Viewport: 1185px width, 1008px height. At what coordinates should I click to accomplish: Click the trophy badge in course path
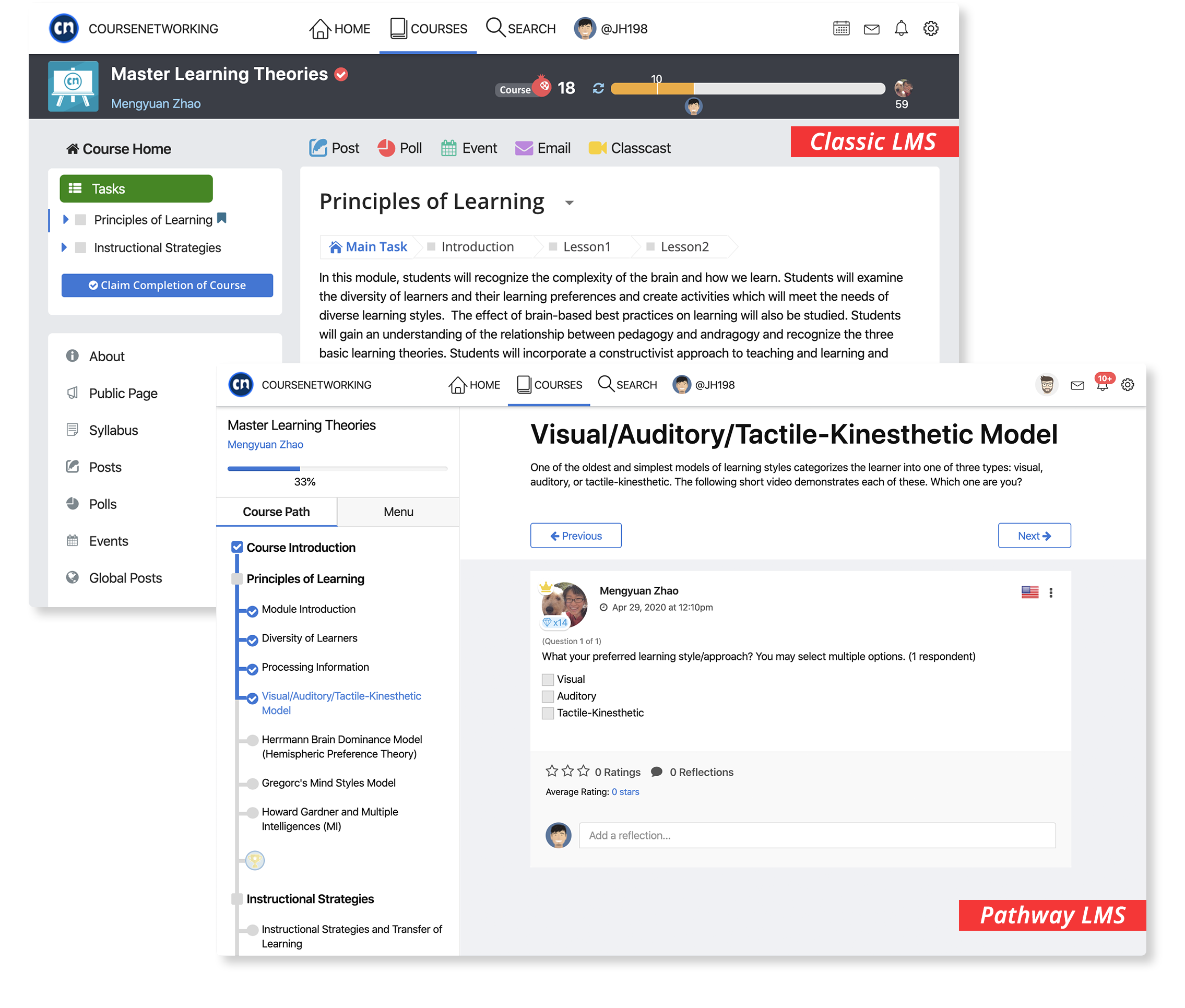click(x=255, y=860)
